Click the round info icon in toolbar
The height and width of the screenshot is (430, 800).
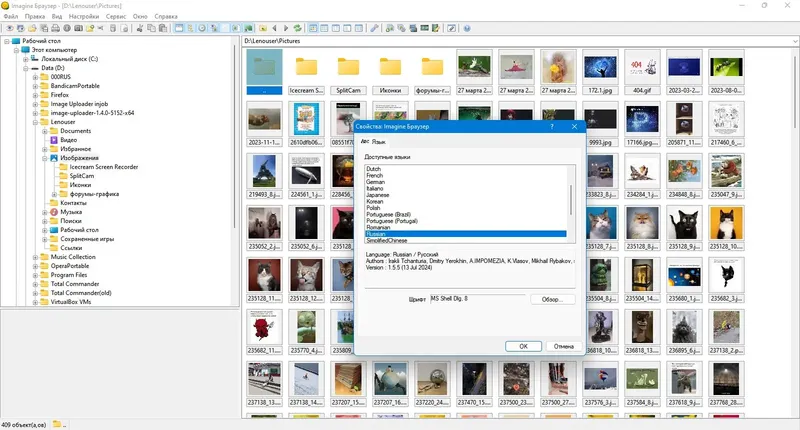coord(67,28)
